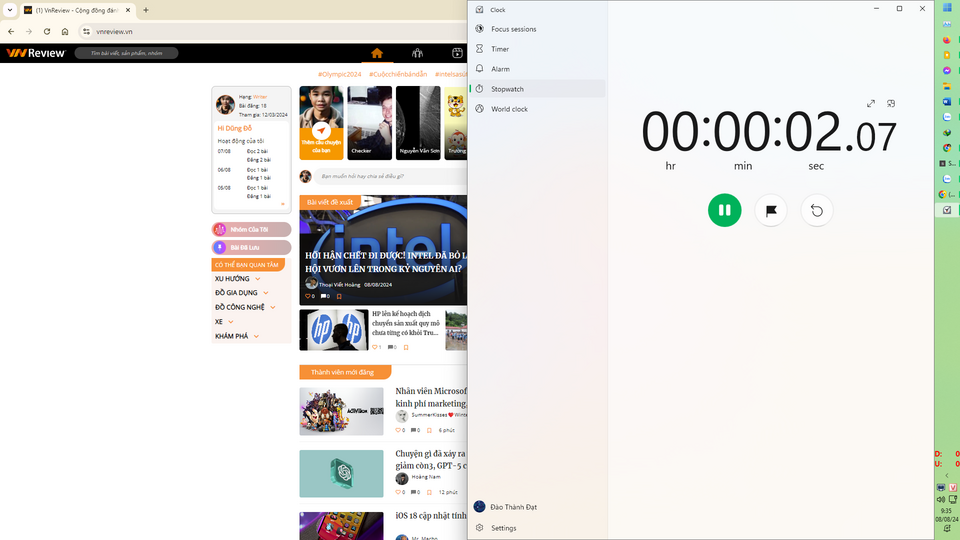Click the post input 'Bạn muốn hỏi hay chia sẻ'

391,176
